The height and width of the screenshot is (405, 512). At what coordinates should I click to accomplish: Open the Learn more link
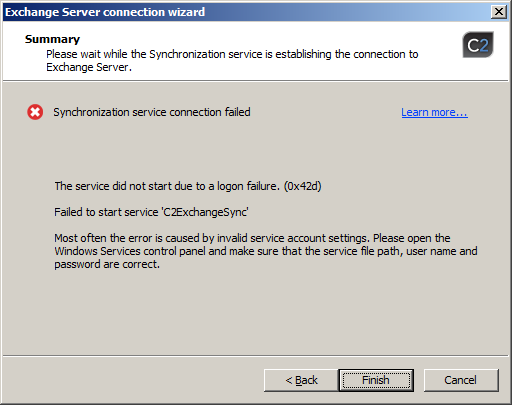point(434,112)
